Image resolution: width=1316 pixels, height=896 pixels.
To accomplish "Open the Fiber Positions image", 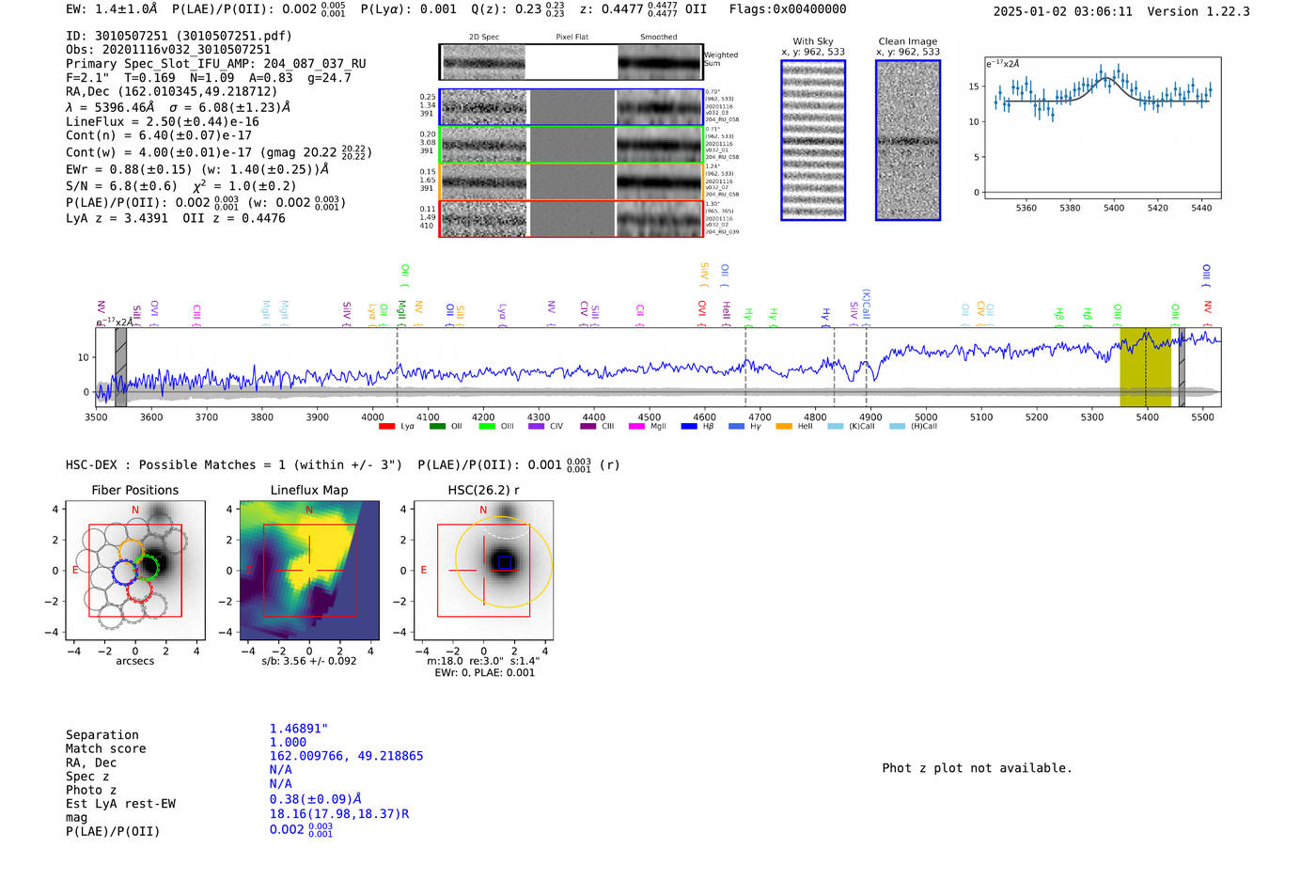I will [135, 570].
